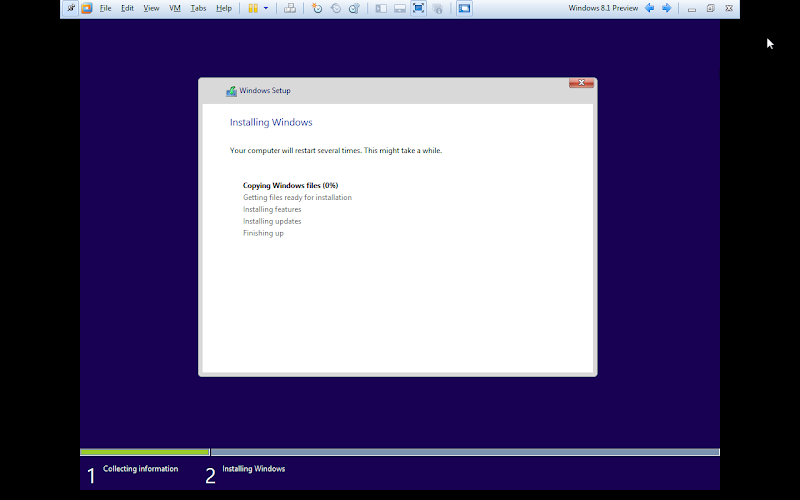Revert to the previous snapshot icon
The width and height of the screenshot is (800, 500).
(x=336, y=8)
